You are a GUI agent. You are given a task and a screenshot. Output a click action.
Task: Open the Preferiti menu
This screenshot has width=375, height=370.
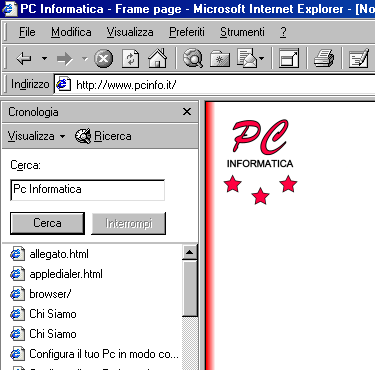coord(187,32)
